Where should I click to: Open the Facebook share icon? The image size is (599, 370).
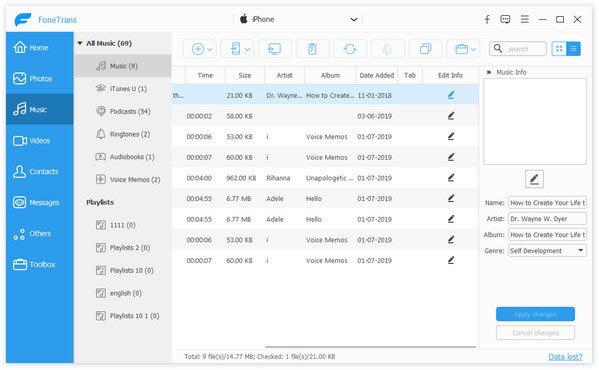487,19
